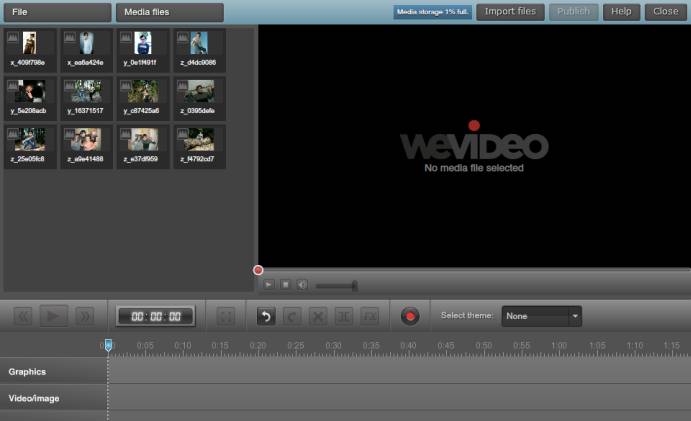Open the File menu
Image resolution: width=691 pixels, height=421 pixels.
tap(56, 12)
